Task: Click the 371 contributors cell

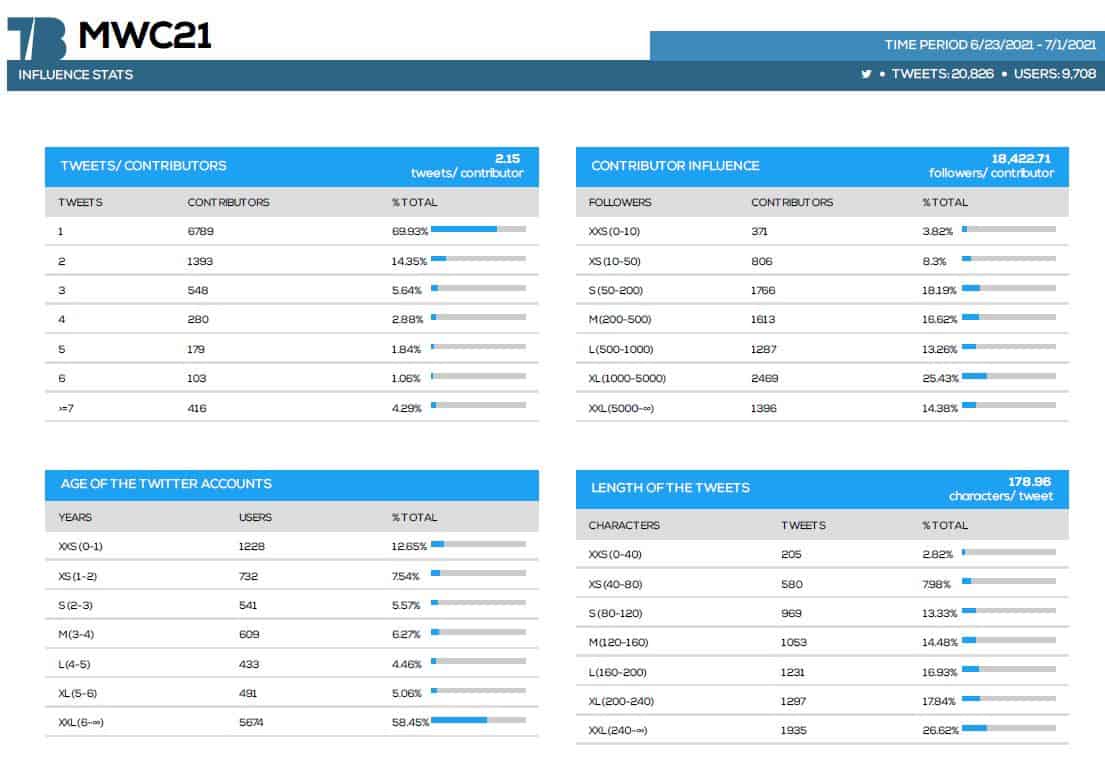Action: point(759,231)
